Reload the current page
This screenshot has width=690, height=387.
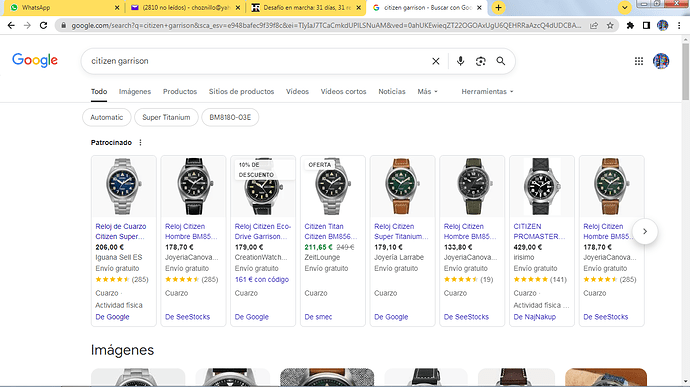tap(43, 26)
